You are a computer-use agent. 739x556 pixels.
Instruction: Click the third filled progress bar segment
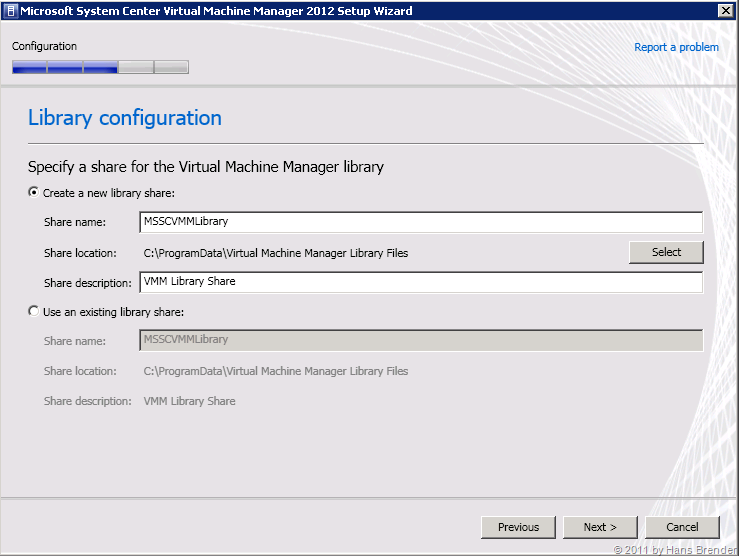(100, 68)
